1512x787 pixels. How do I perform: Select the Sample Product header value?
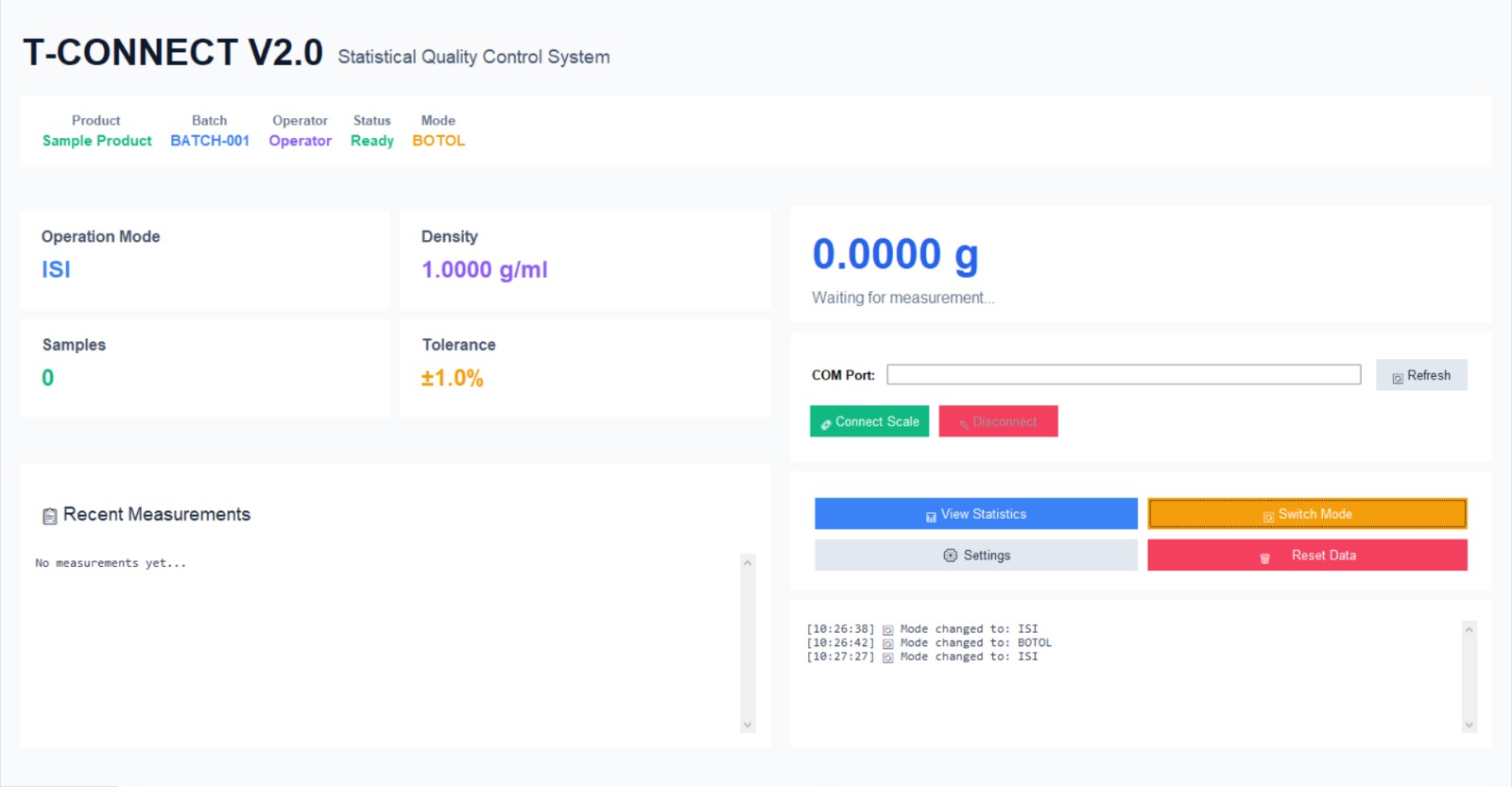[96, 141]
